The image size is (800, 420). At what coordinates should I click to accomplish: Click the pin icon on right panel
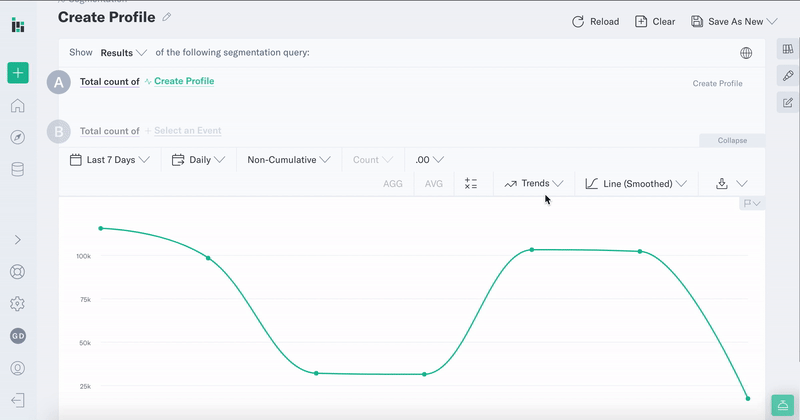click(788, 76)
